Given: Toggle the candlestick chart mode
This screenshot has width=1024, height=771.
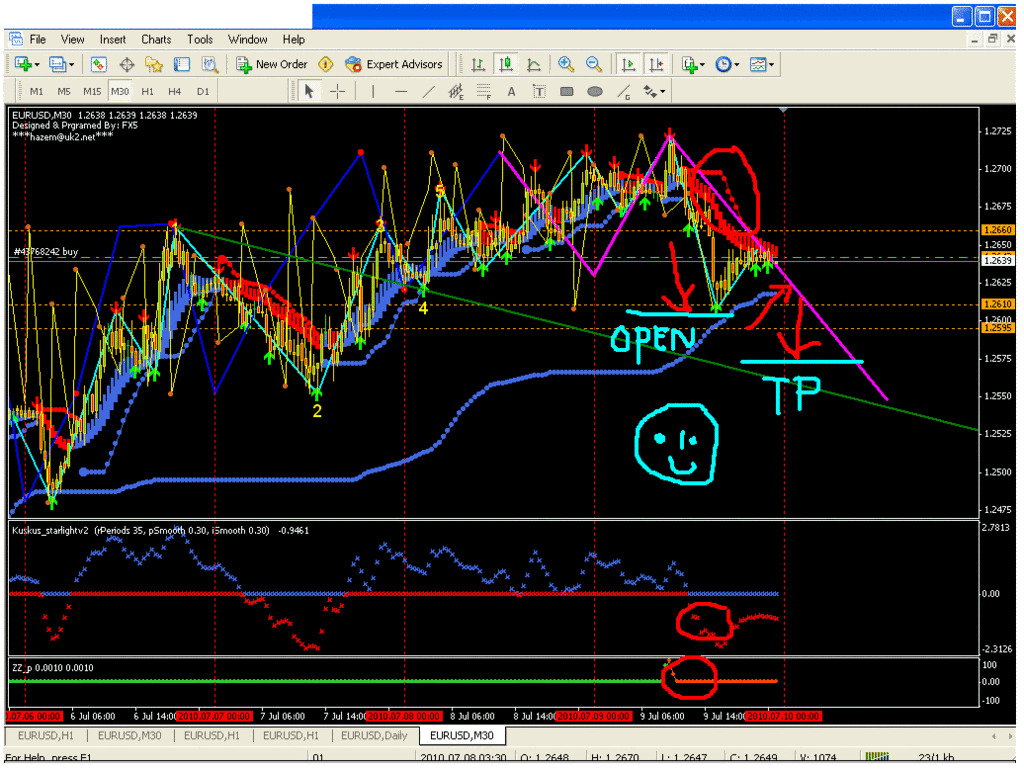Looking at the screenshot, I should [x=505, y=64].
